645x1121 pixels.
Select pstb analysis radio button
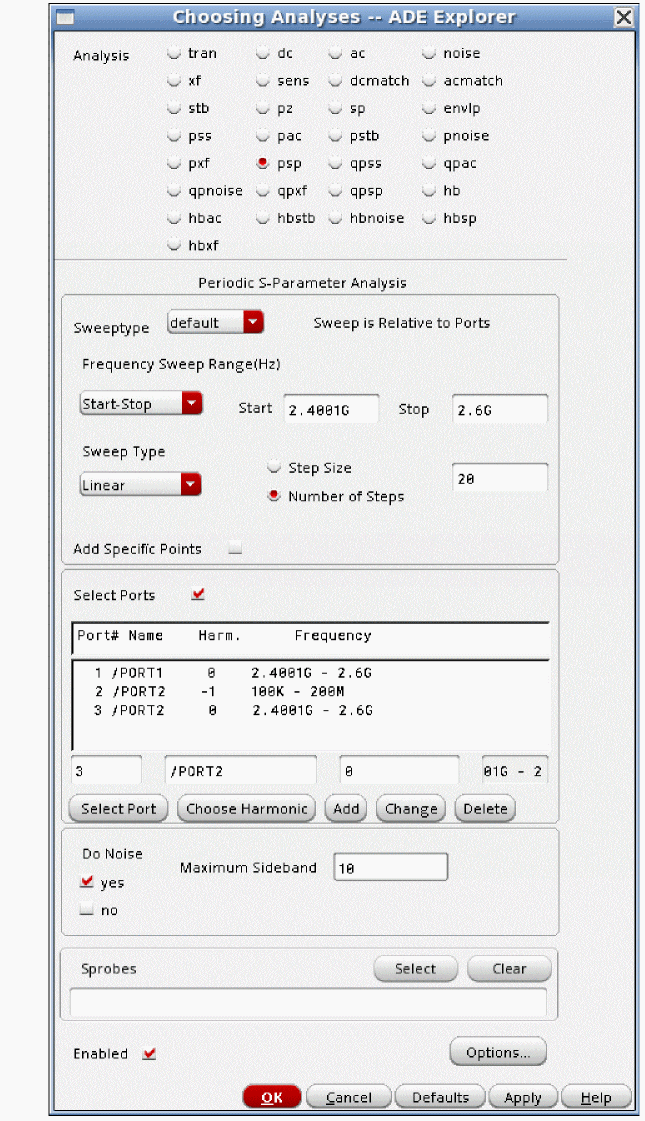coord(335,136)
